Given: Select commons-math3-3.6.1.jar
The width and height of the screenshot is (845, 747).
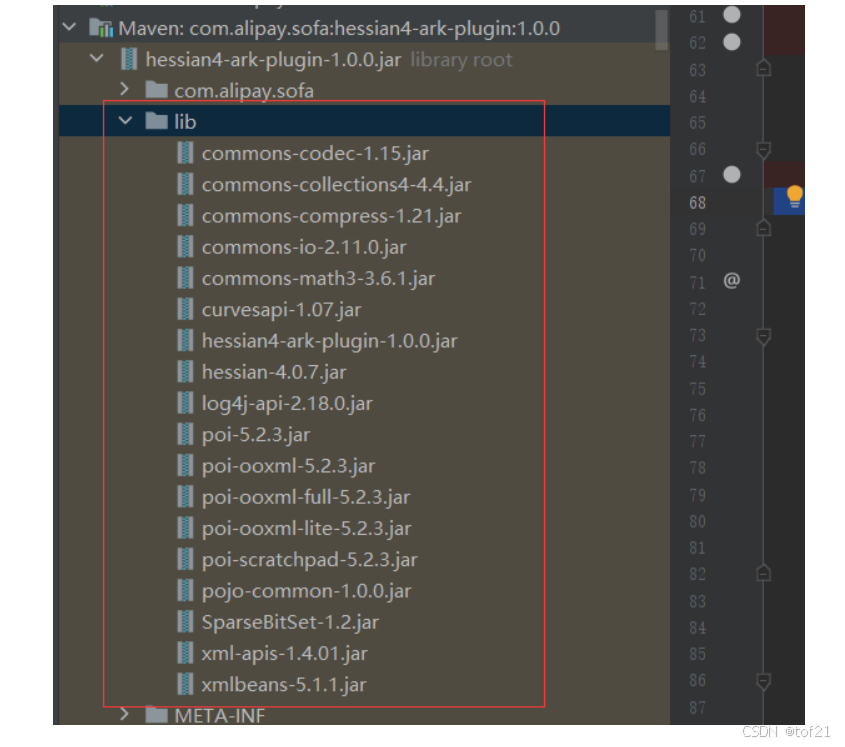Looking at the screenshot, I should (318, 279).
